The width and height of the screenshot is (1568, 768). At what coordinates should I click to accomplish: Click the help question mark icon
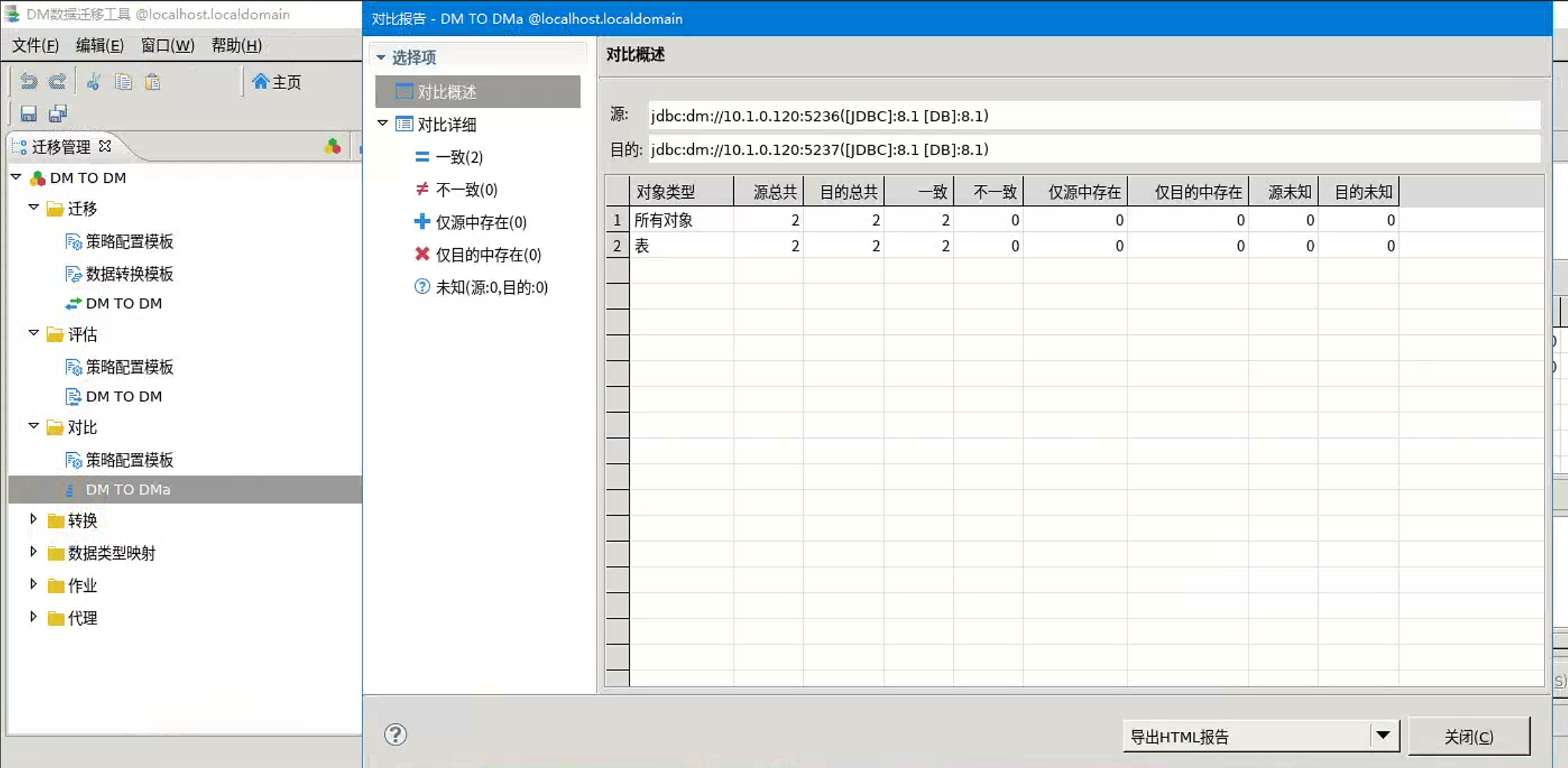point(395,735)
